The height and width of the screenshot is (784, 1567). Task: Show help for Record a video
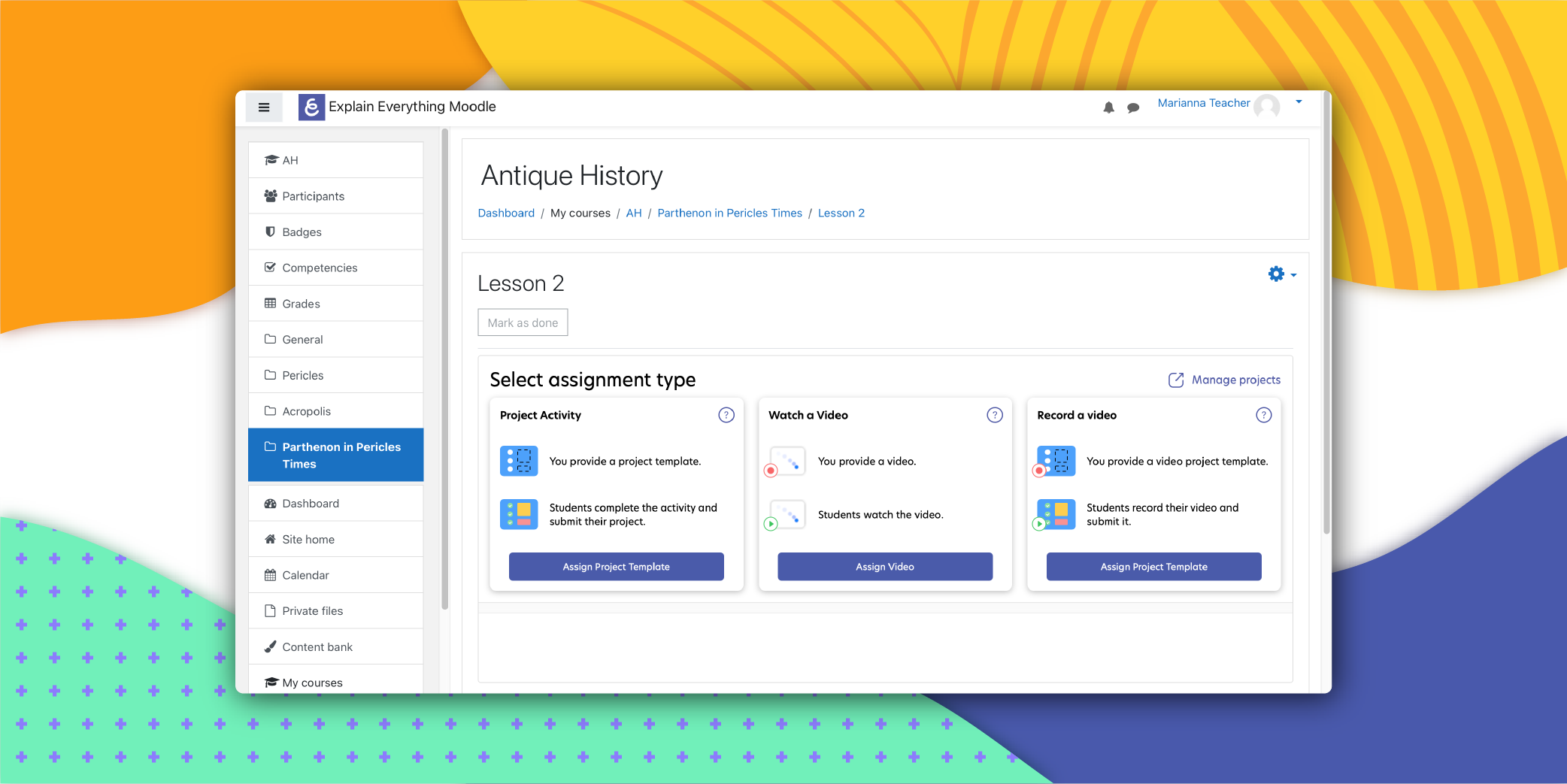coord(1263,415)
